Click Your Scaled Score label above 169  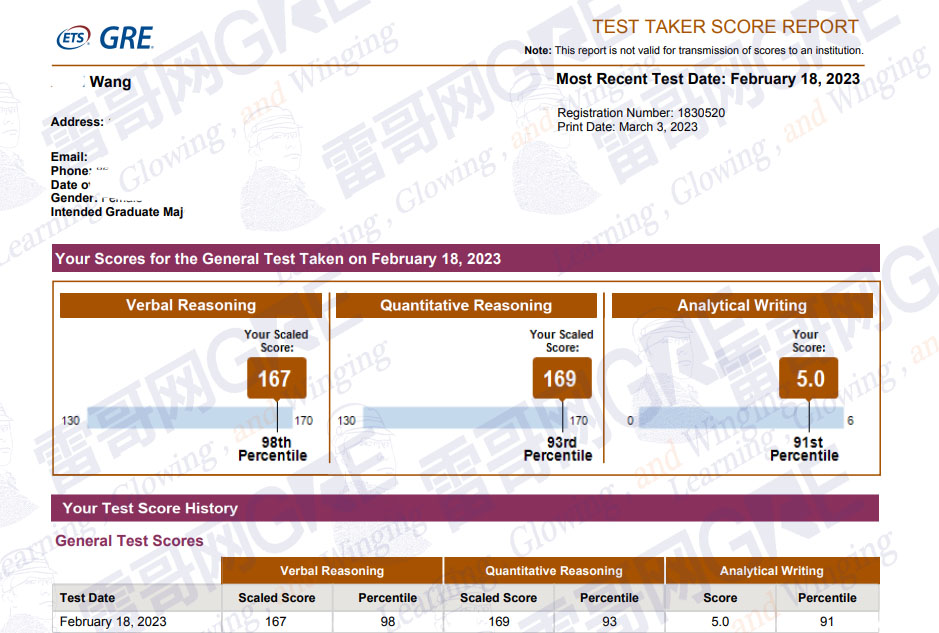click(x=562, y=341)
